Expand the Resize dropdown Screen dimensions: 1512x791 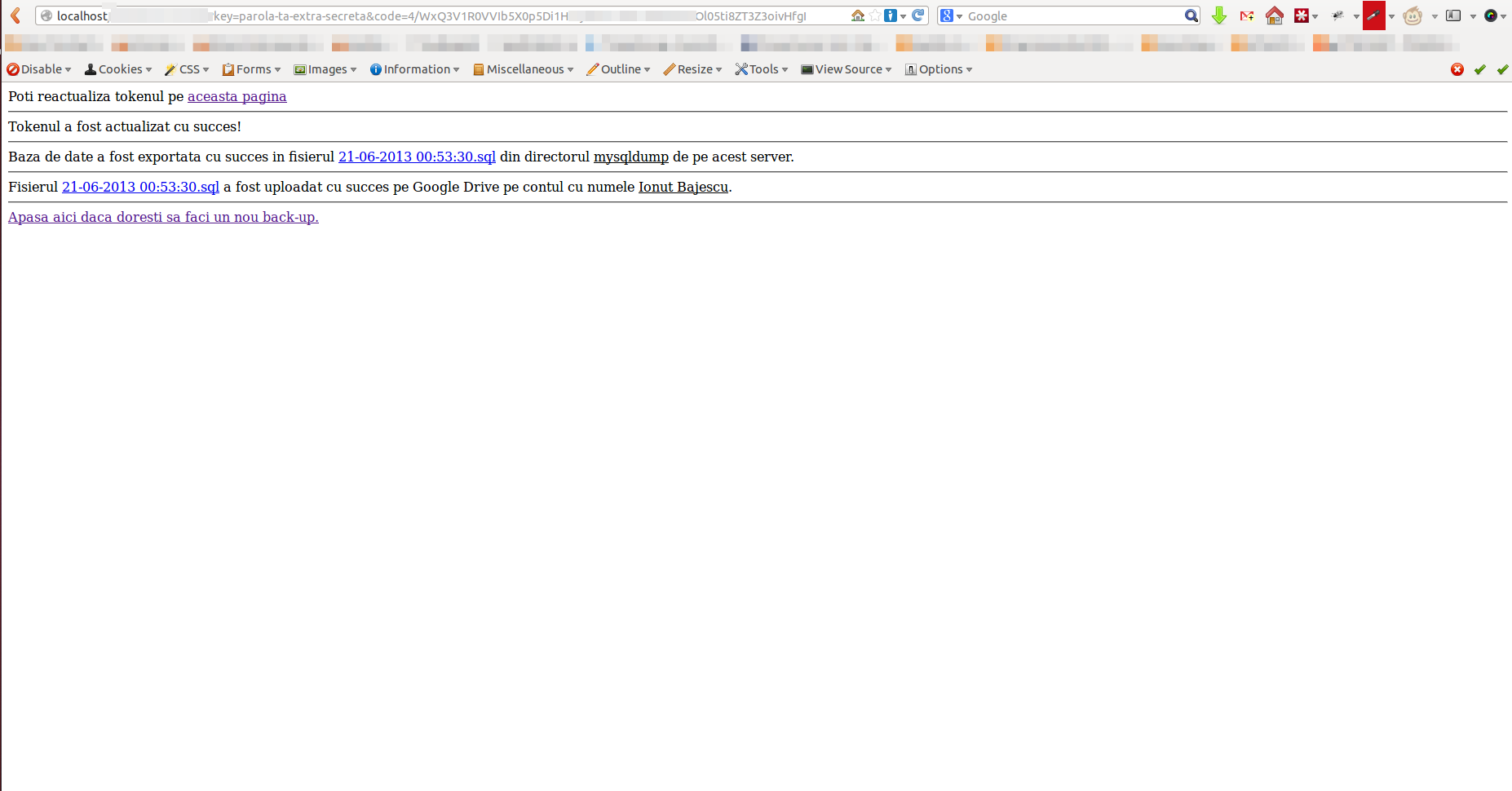tap(692, 69)
